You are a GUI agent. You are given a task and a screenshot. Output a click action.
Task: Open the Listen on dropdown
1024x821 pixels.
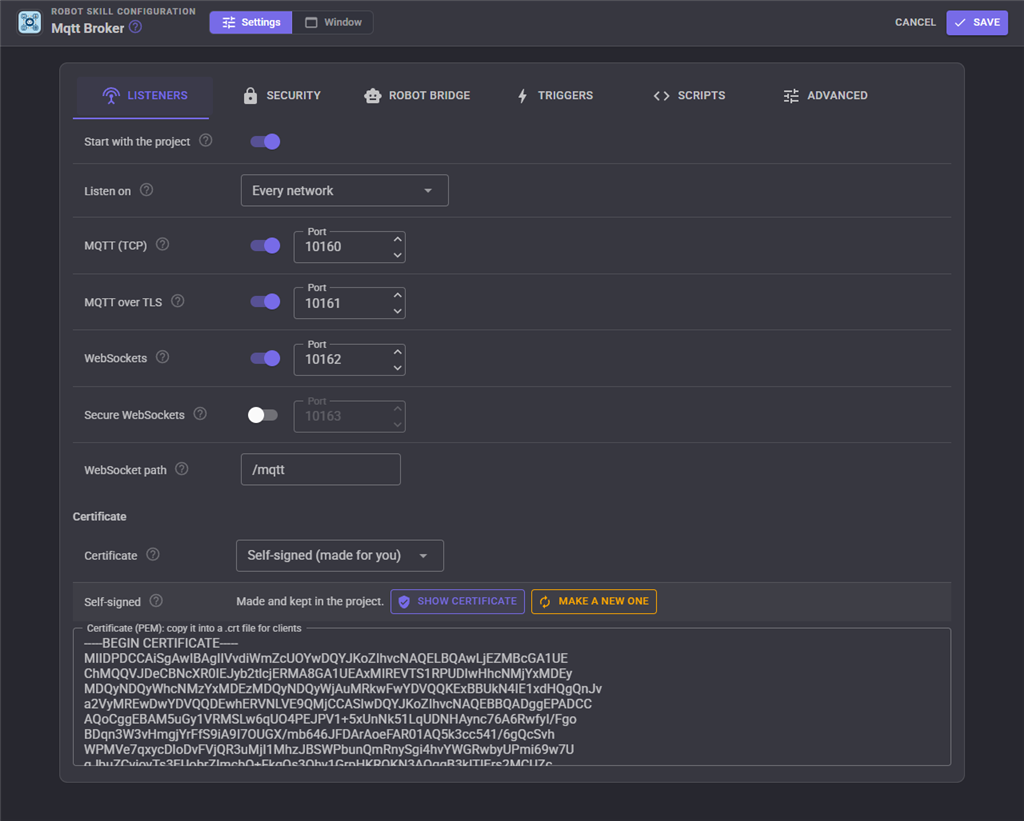[345, 191]
